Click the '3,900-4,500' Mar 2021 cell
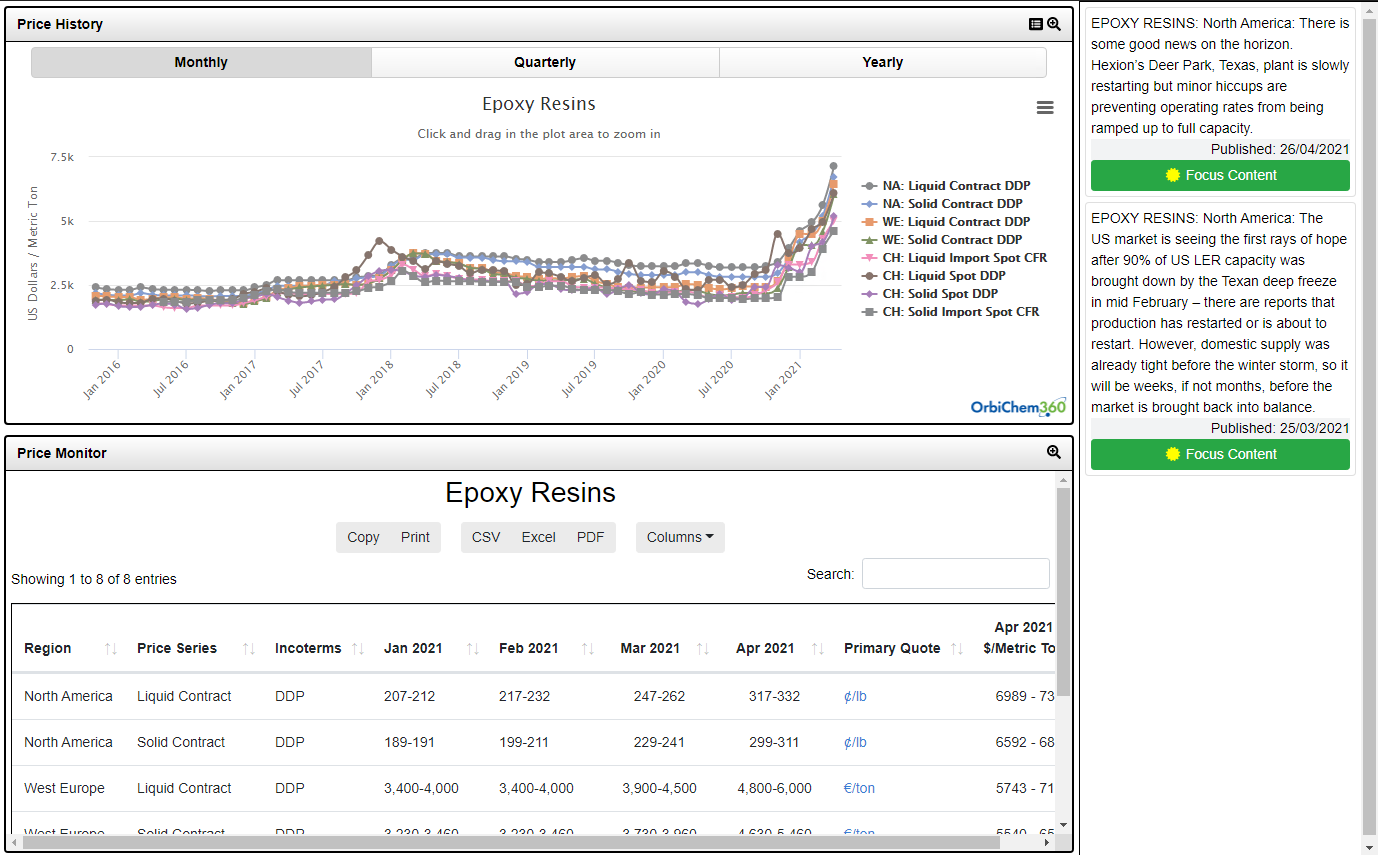This screenshot has height=855, width=1378. pyautogui.click(x=659, y=788)
